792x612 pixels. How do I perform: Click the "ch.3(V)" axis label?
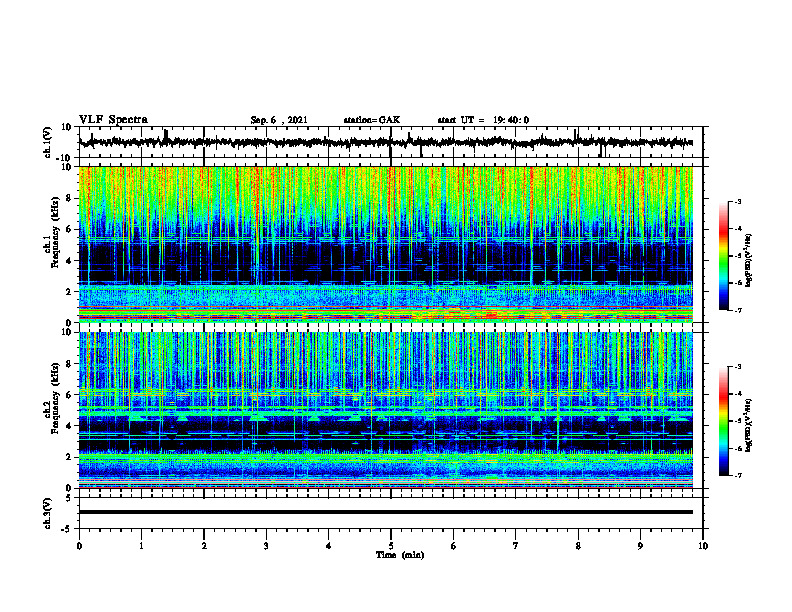[48, 514]
